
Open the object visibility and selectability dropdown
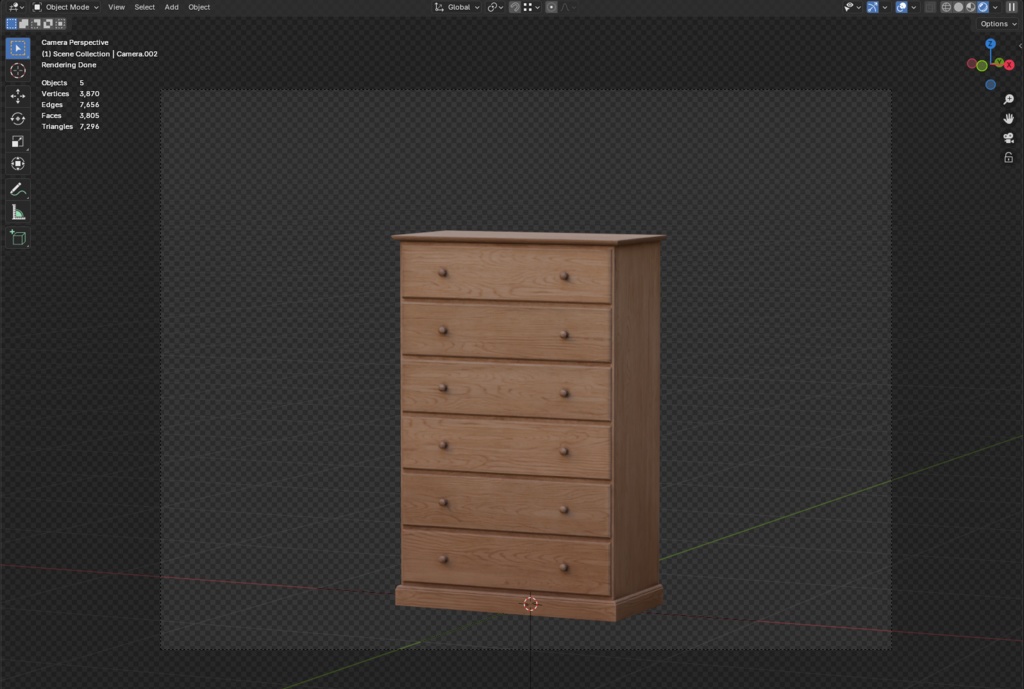point(852,7)
